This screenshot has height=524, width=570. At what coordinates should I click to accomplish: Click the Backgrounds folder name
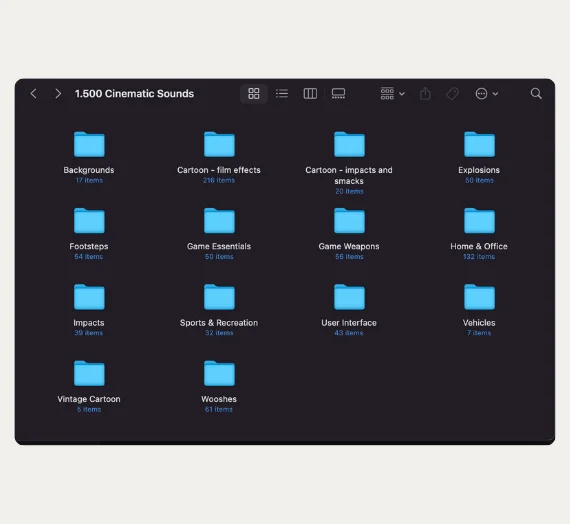click(89, 170)
